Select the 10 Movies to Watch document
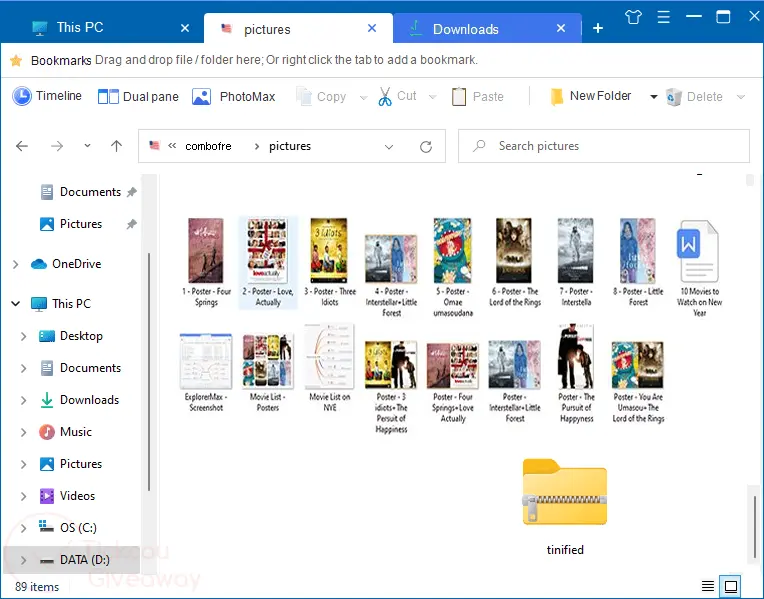Image resolution: width=764 pixels, height=599 pixels. 699,267
